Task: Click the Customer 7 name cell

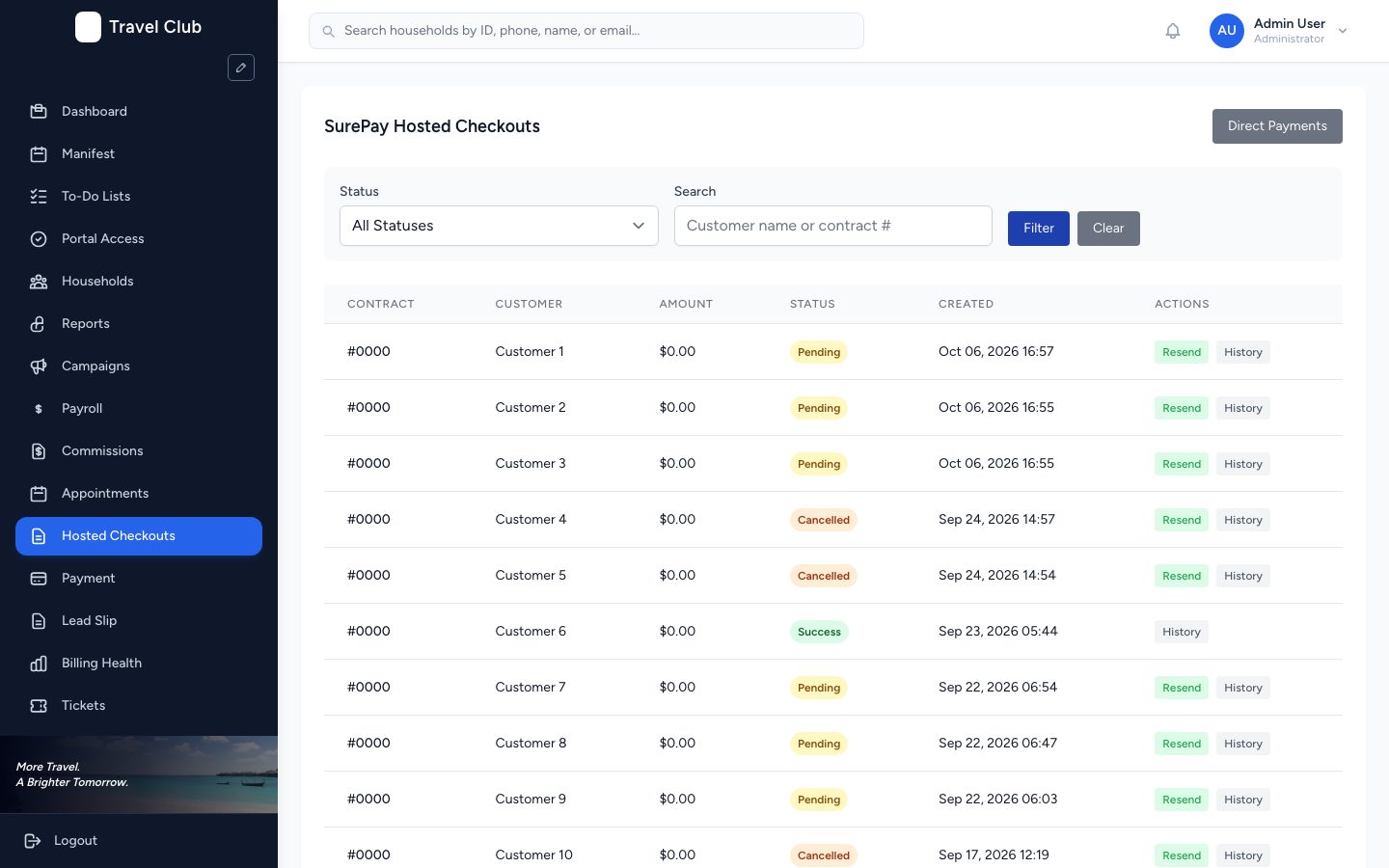Action: pyautogui.click(x=531, y=687)
